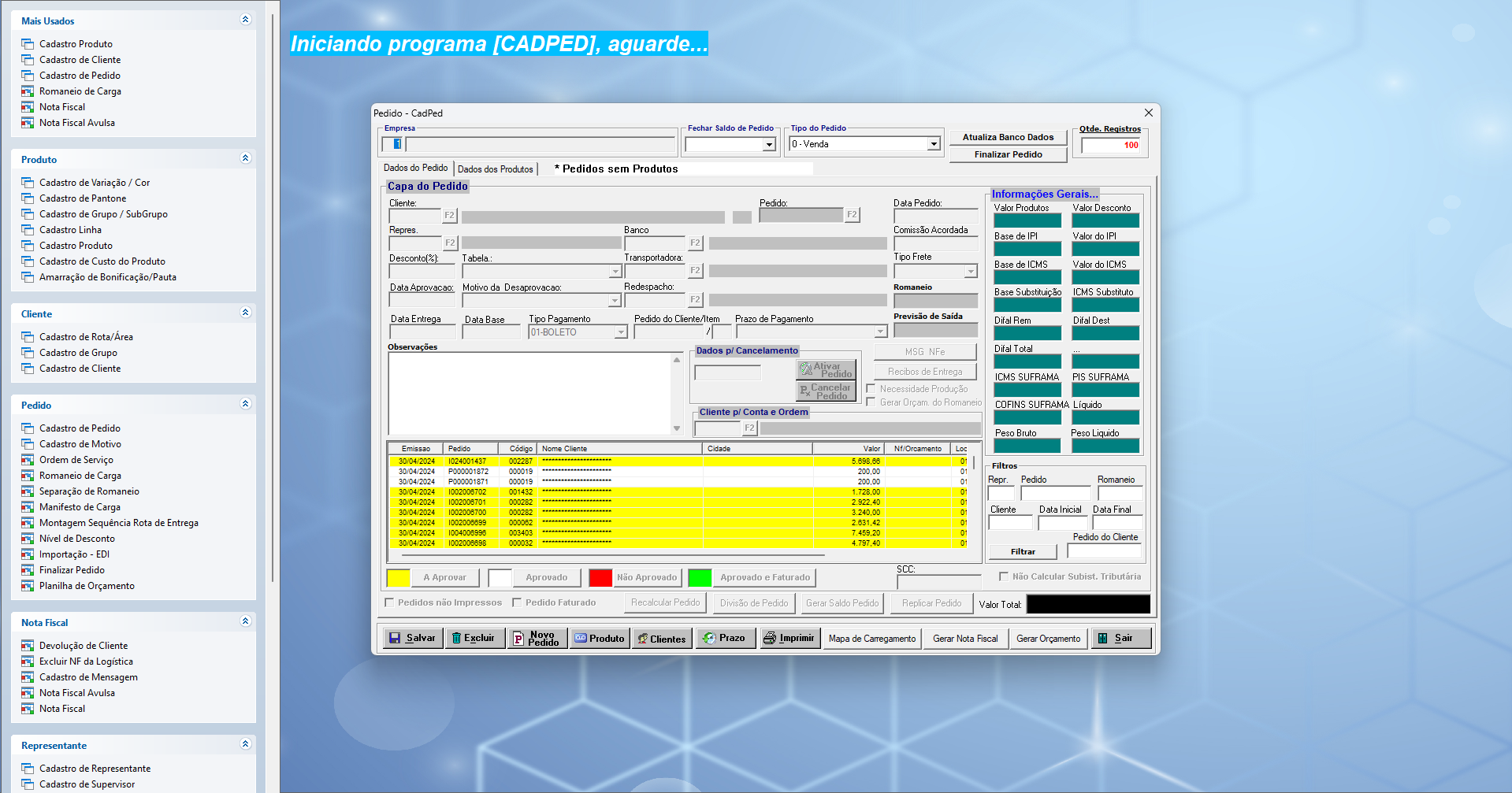Click the red Não Aprovado color swatch
The height and width of the screenshot is (793, 1512).
[x=600, y=578]
